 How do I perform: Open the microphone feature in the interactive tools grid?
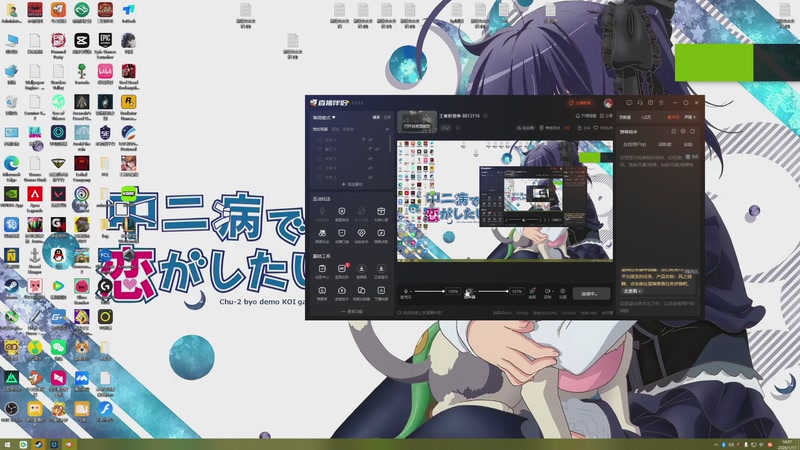322,214
